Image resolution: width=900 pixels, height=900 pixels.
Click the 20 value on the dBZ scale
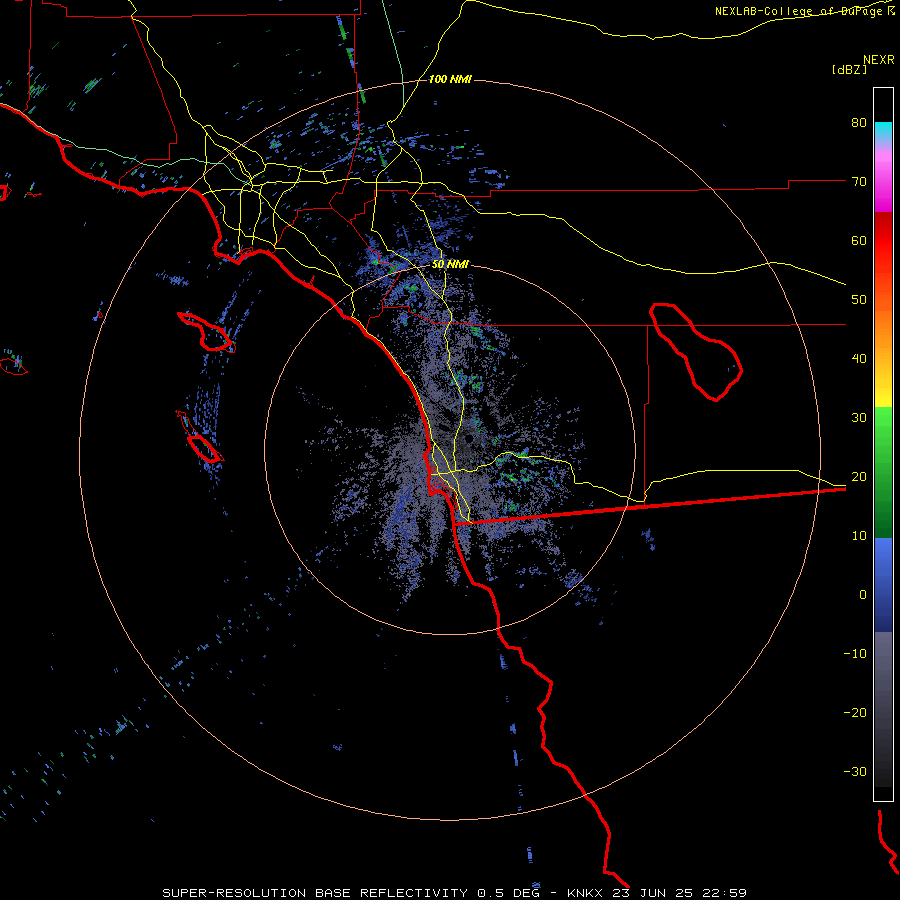(x=859, y=476)
